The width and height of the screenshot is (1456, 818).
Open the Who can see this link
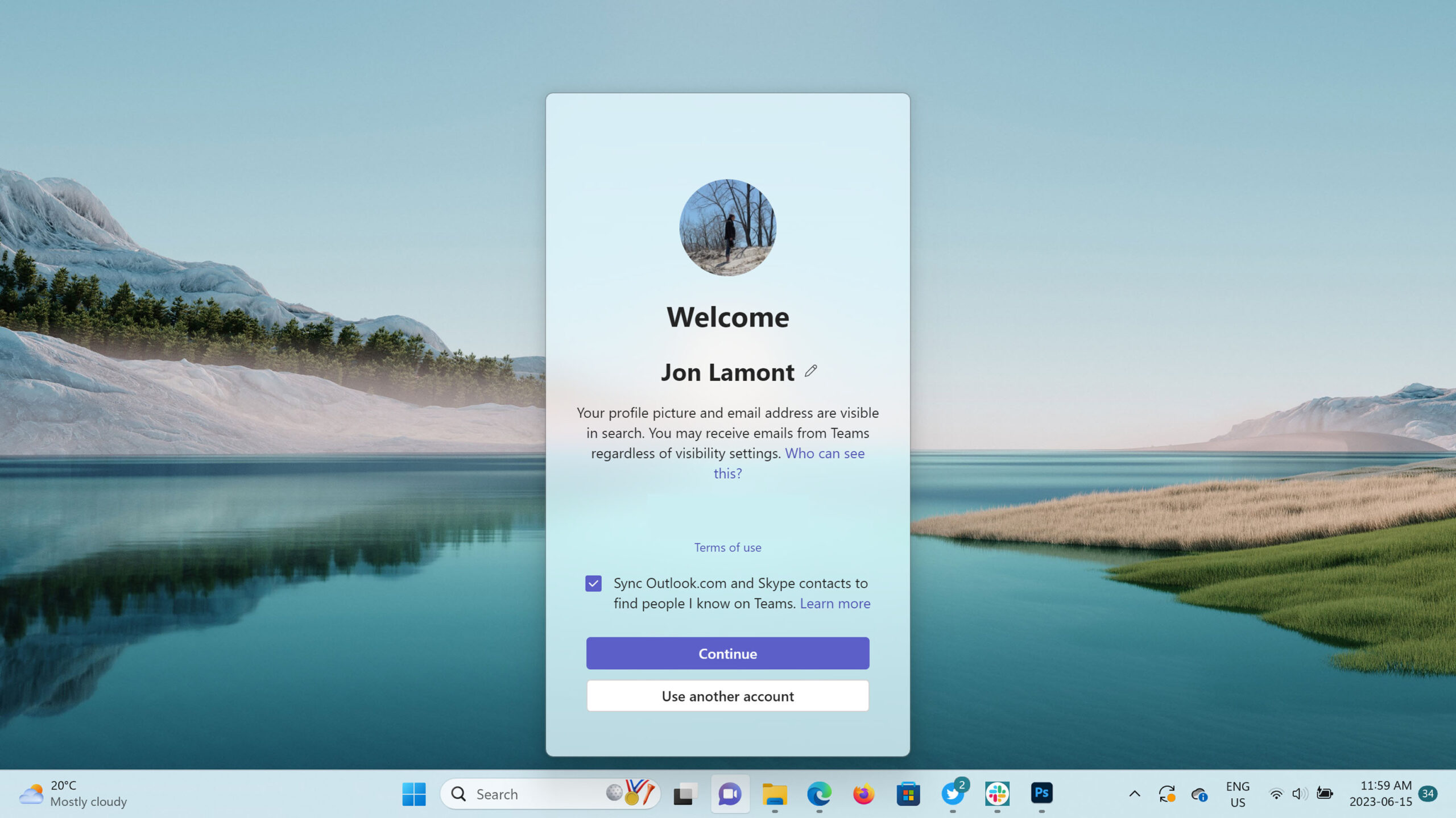(824, 453)
